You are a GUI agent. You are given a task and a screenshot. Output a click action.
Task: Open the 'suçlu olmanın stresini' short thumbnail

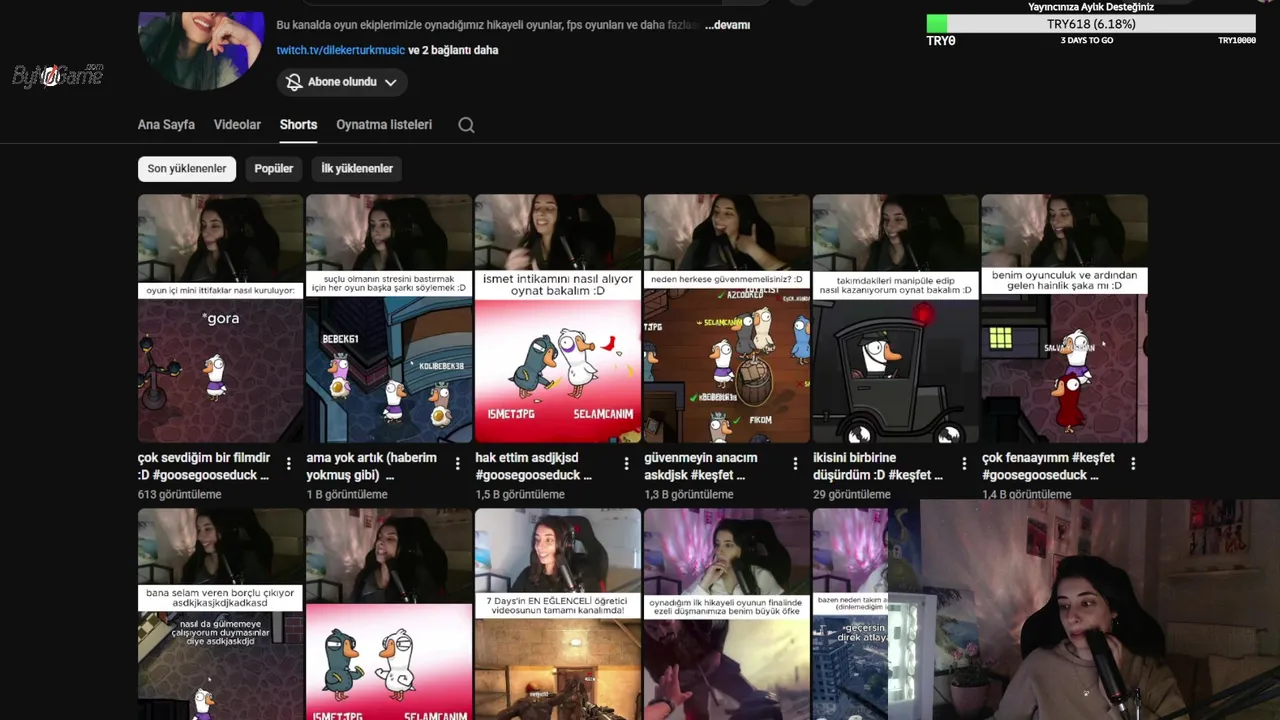389,318
